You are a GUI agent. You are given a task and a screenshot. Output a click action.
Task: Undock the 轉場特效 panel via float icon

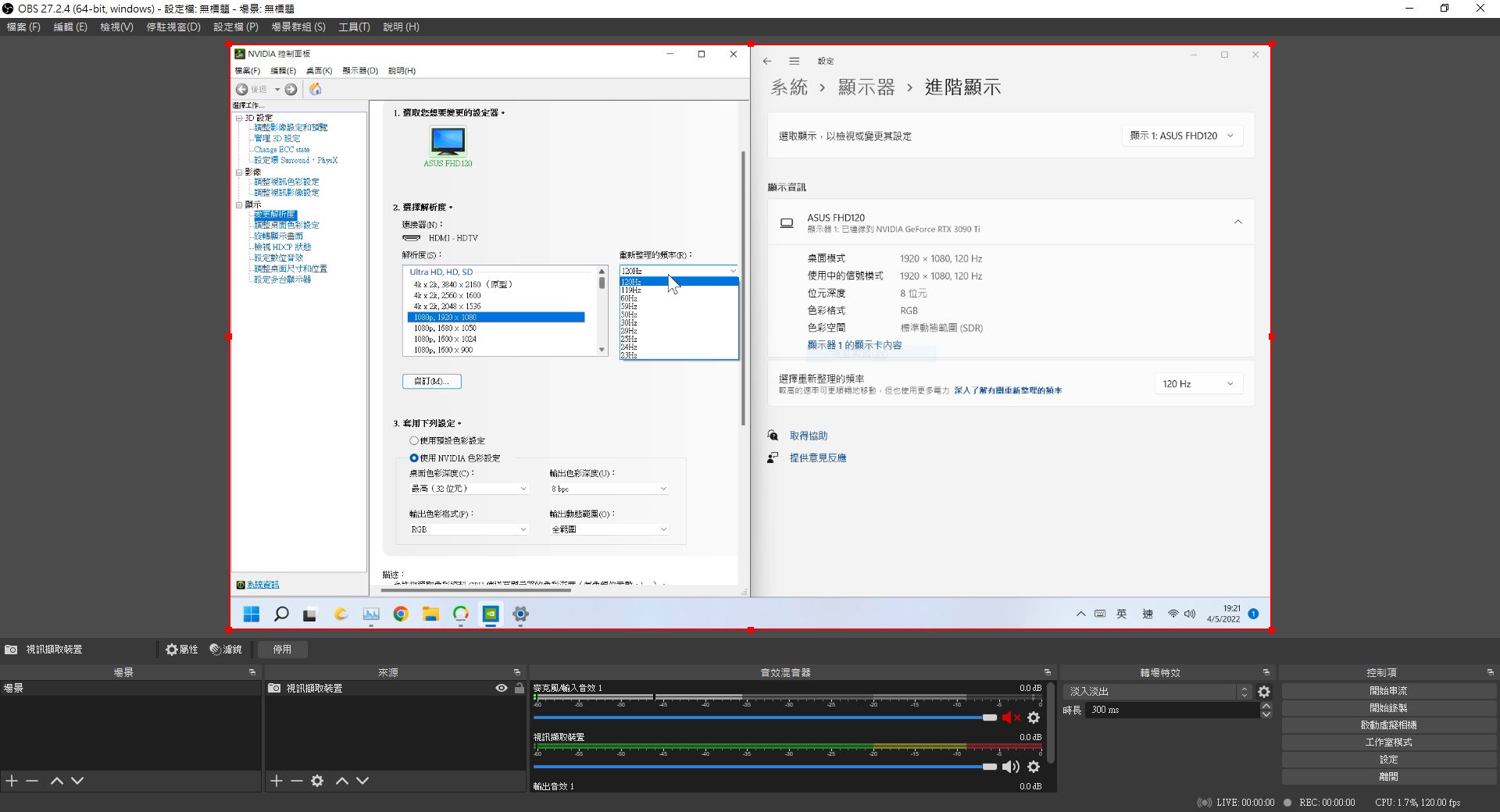[x=1266, y=672]
